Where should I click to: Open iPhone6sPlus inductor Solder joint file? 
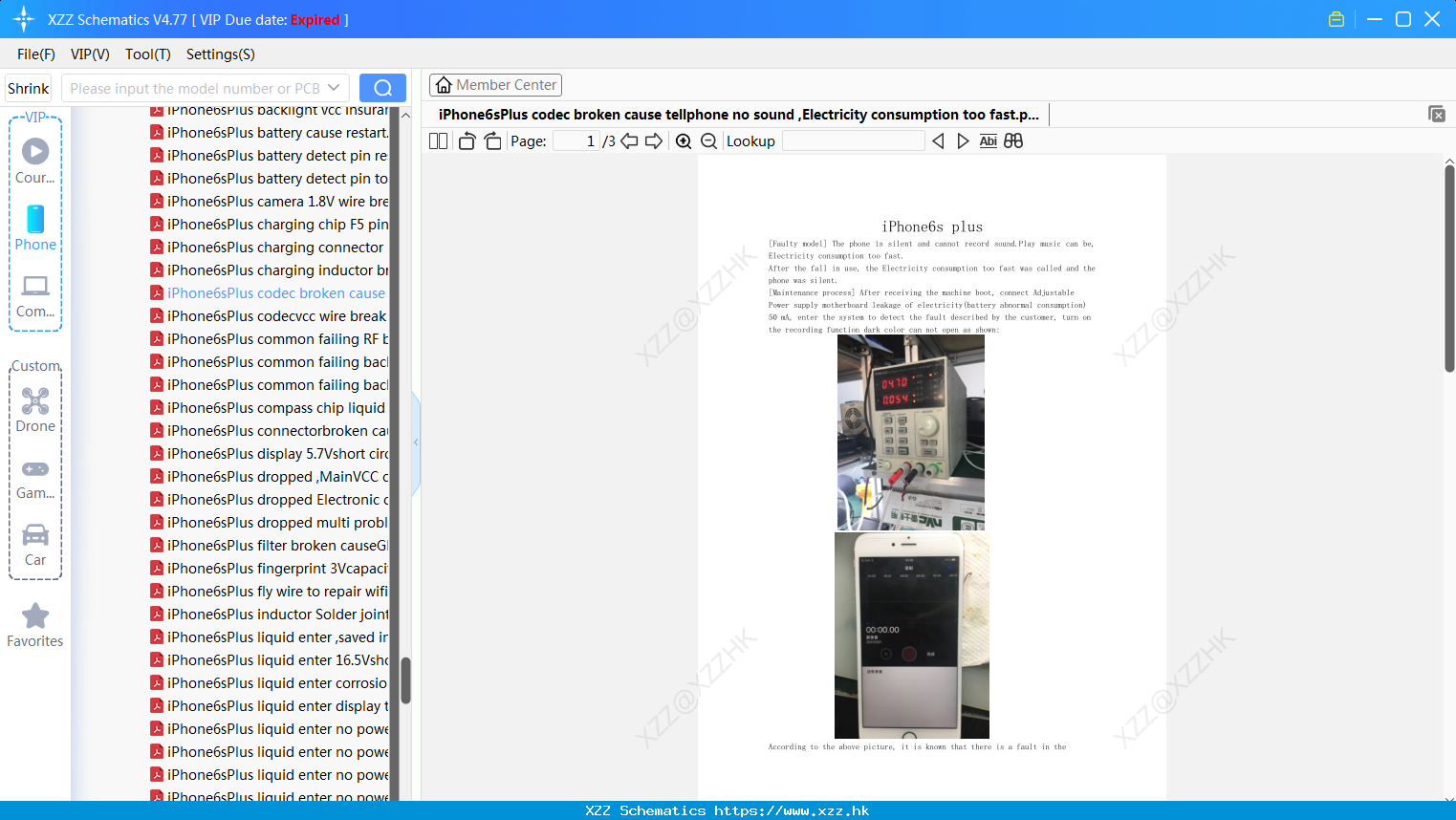[269, 615]
